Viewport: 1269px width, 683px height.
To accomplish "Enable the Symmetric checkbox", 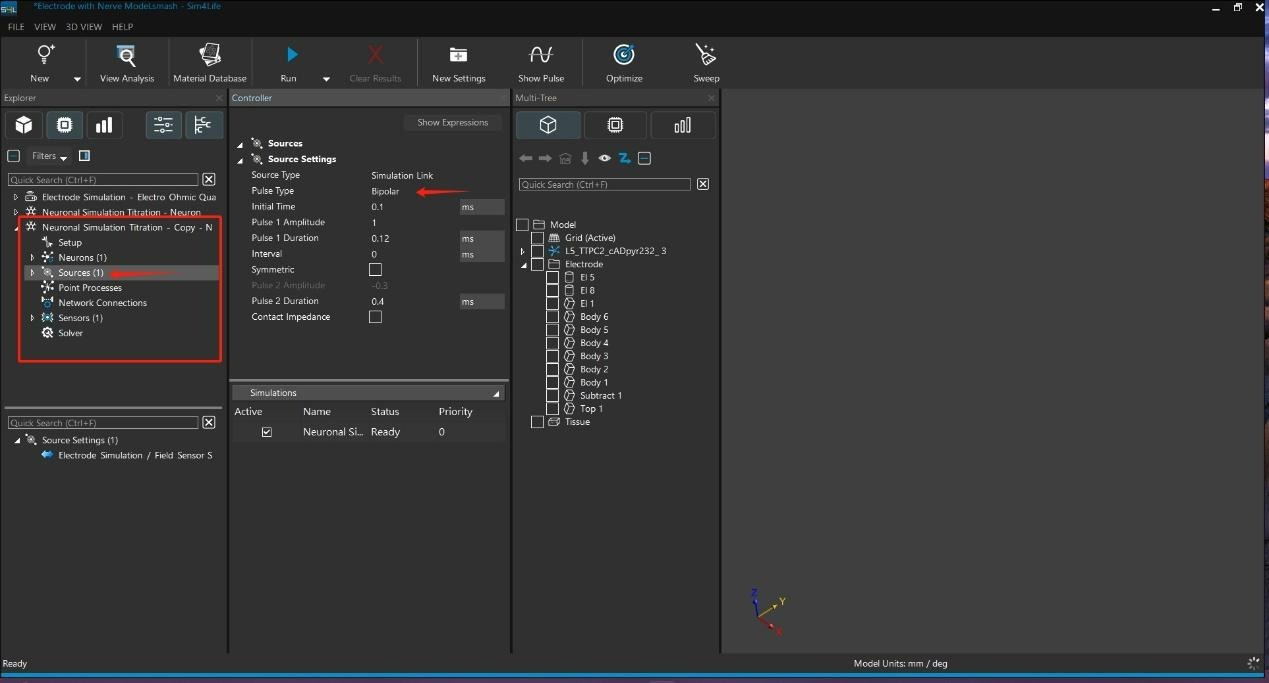I will [376, 270].
